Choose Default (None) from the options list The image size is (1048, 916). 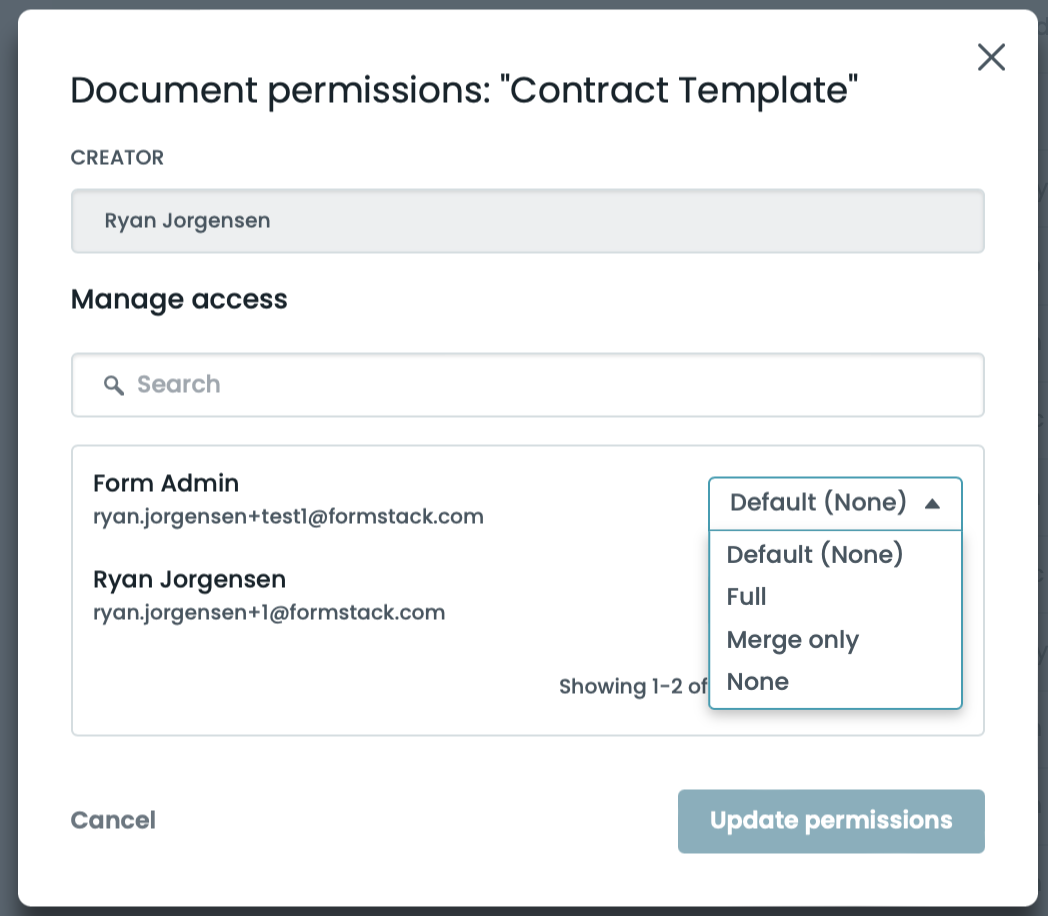[815, 554]
